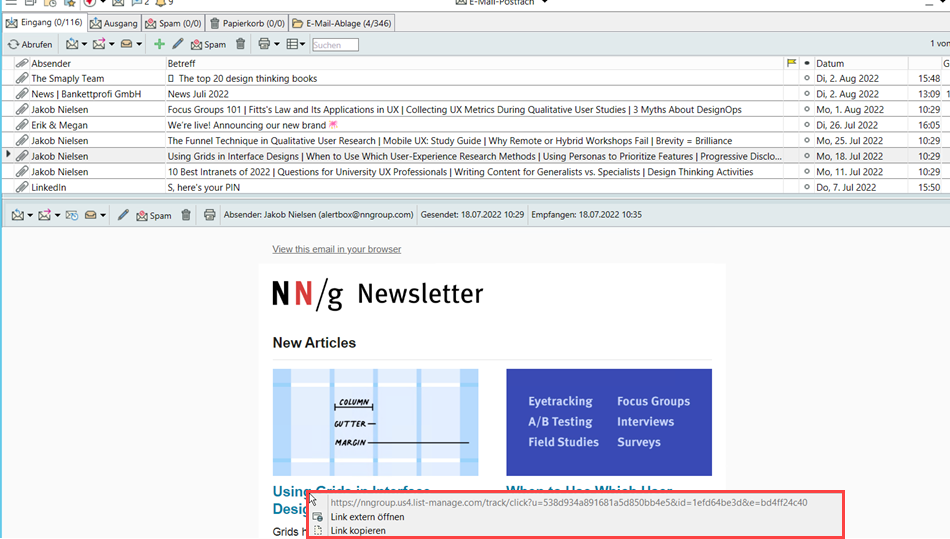Toggle read status dot for The Smaply Team email
Viewport: 950px width, 539px height.
tap(806, 78)
